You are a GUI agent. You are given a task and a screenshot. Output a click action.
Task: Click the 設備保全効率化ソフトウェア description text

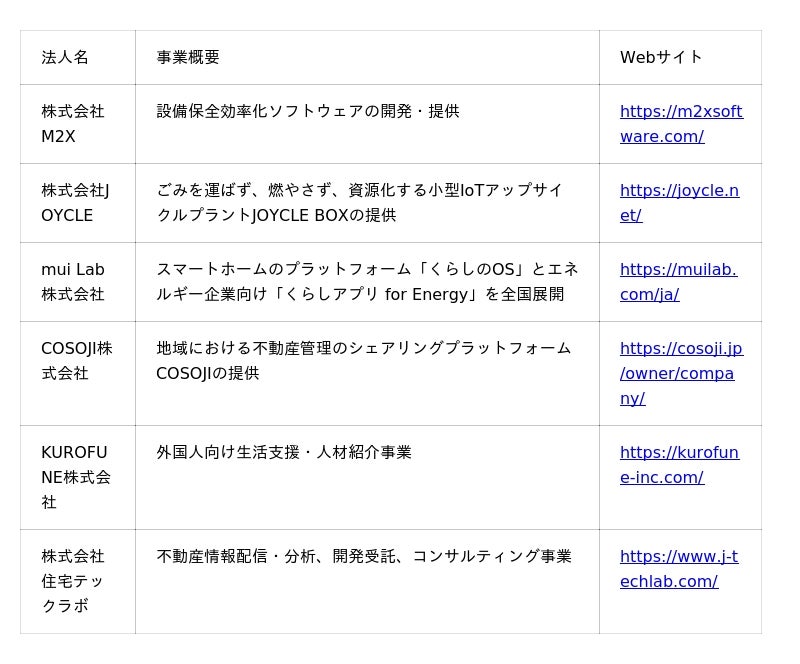(308, 112)
